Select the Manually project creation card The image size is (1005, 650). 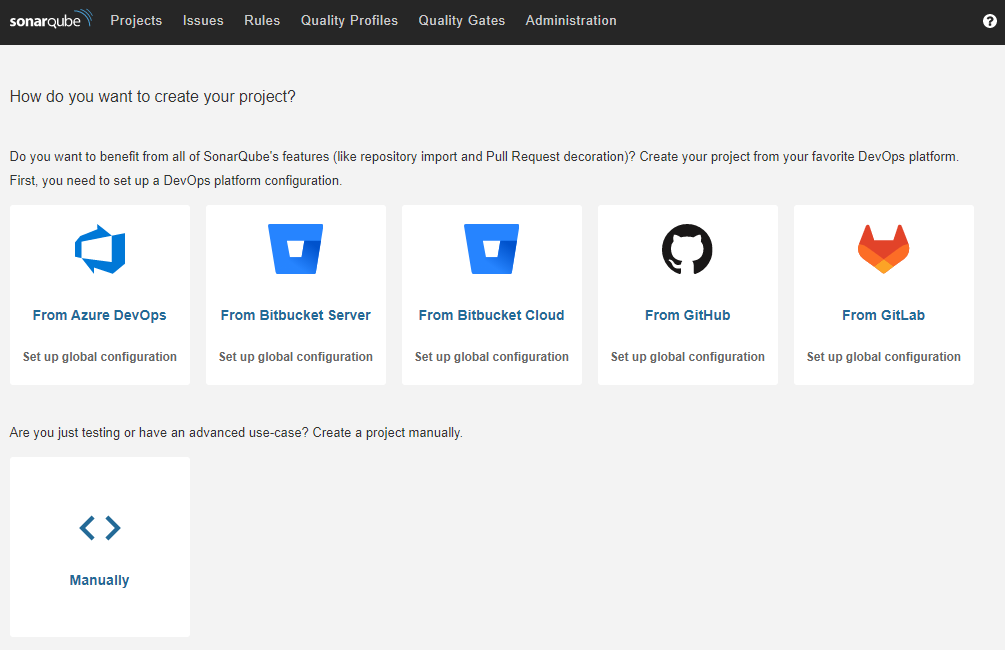(x=99, y=546)
